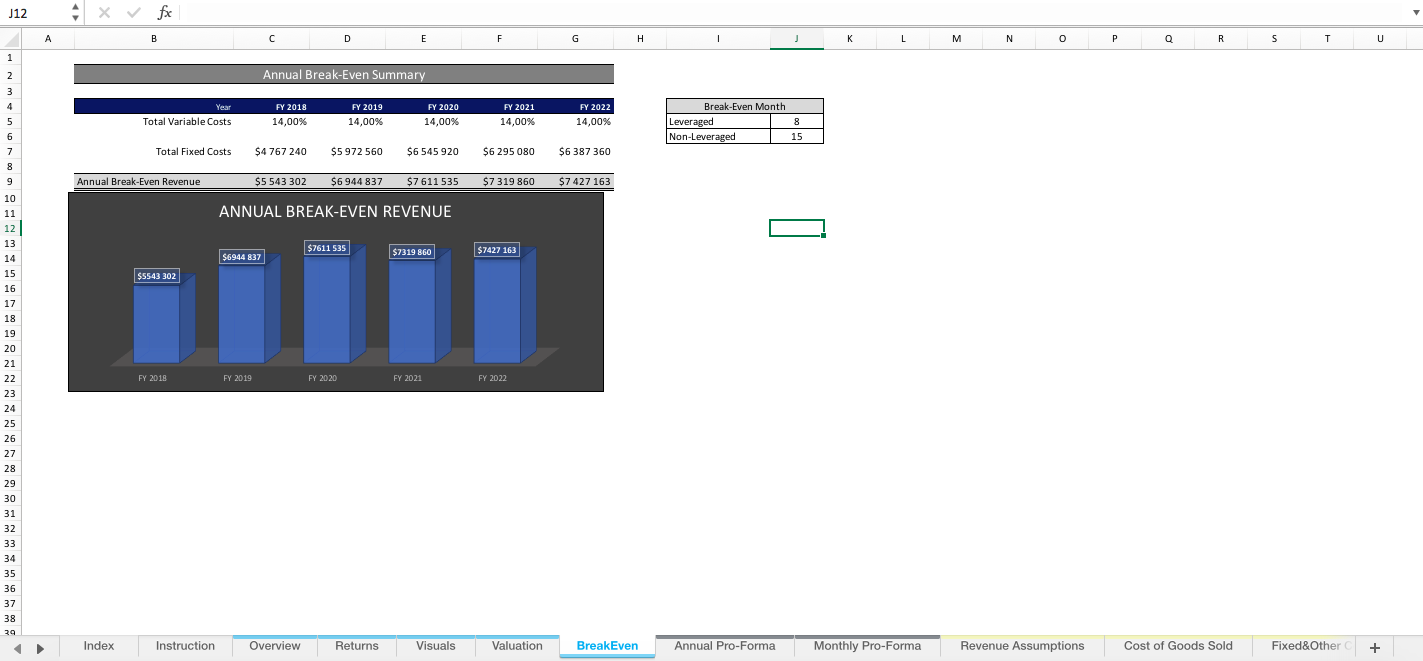Open the Annual Pro-Forma sheet
This screenshot has width=1423, height=661.
pyautogui.click(x=724, y=646)
